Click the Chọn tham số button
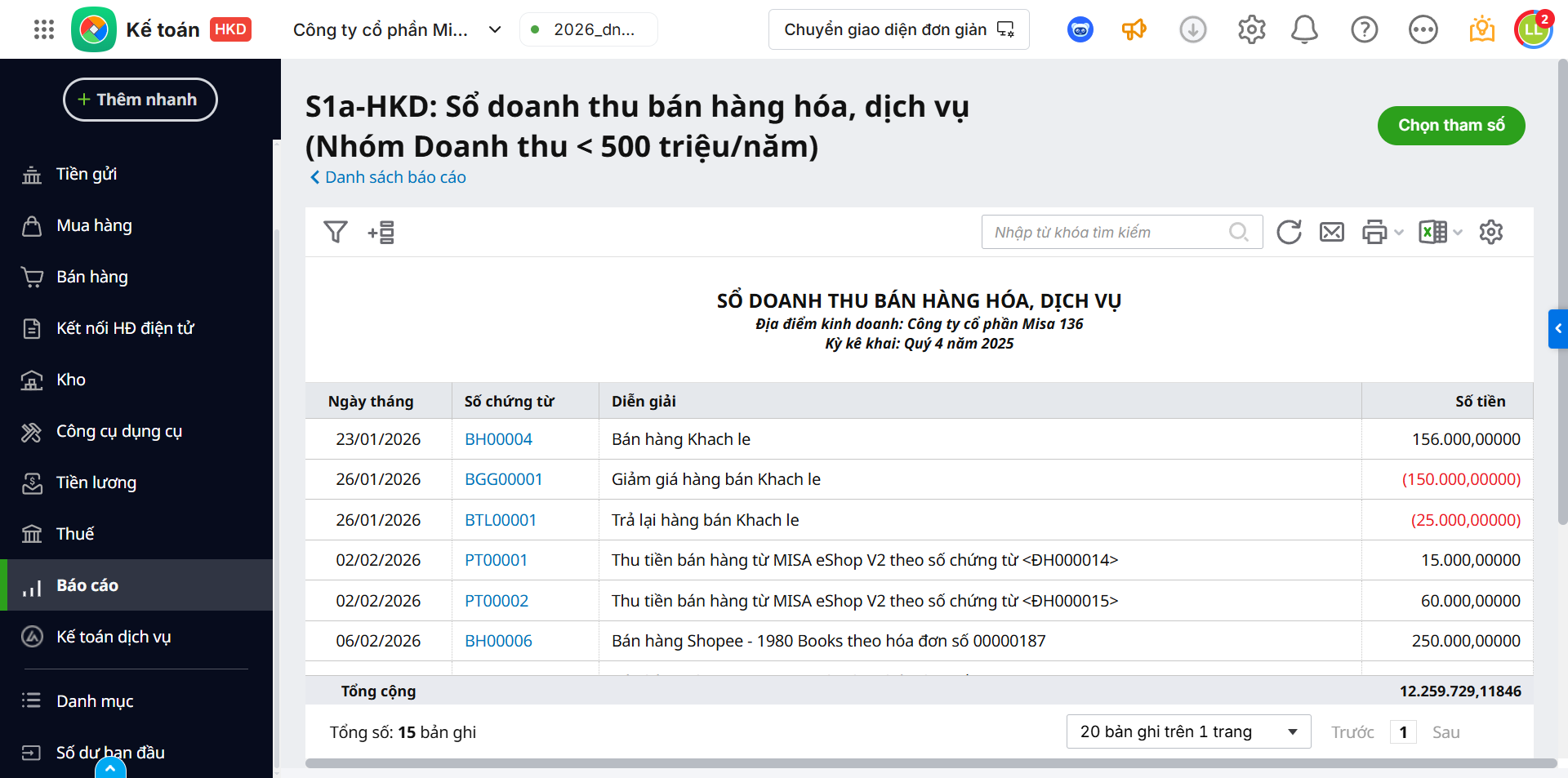This screenshot has width=1568, height=778. click(1450, 126)
